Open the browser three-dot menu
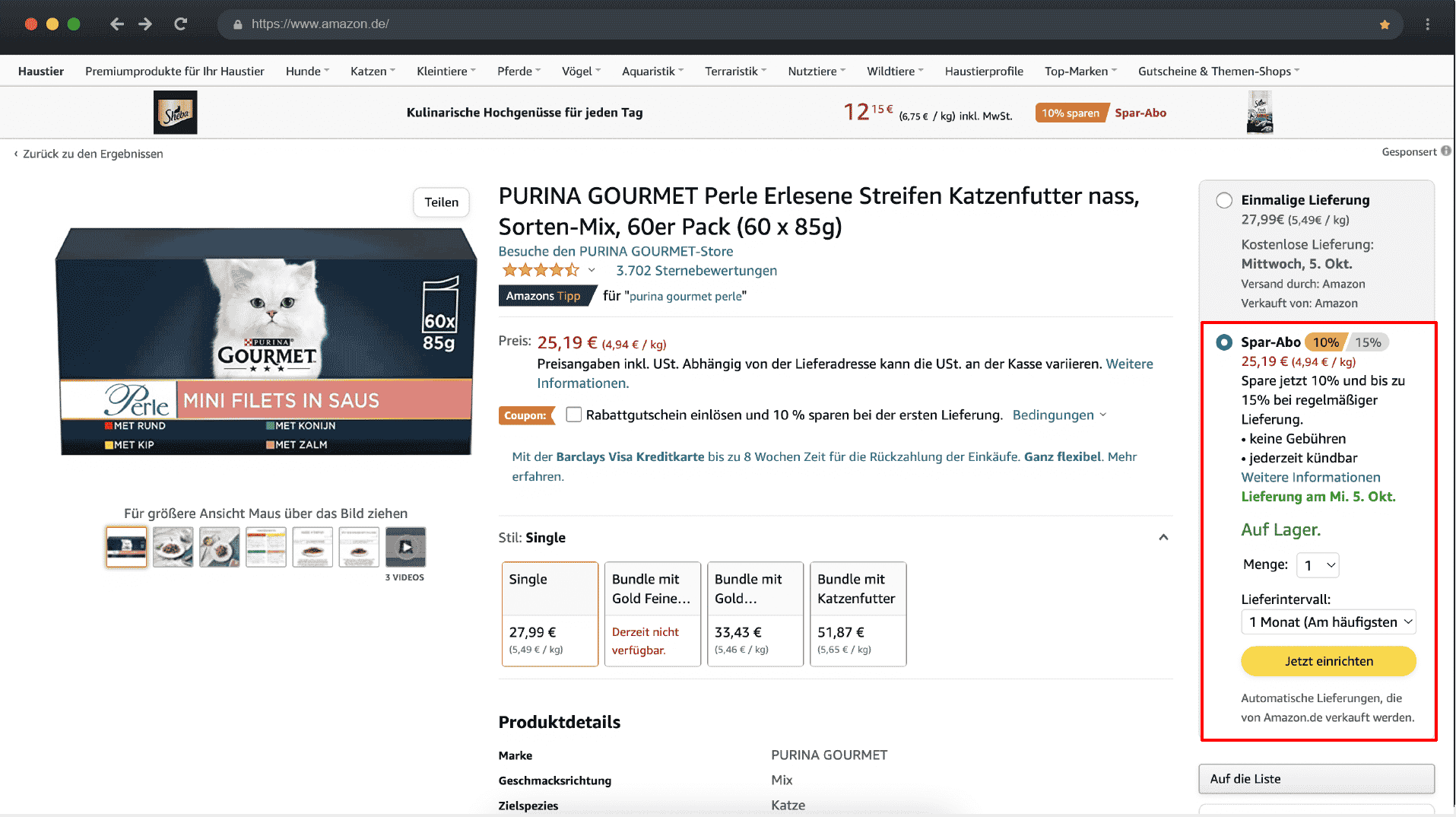The height and width of the screenshot is (817, 1456). pyautogui.click(x=1427, y=24)
